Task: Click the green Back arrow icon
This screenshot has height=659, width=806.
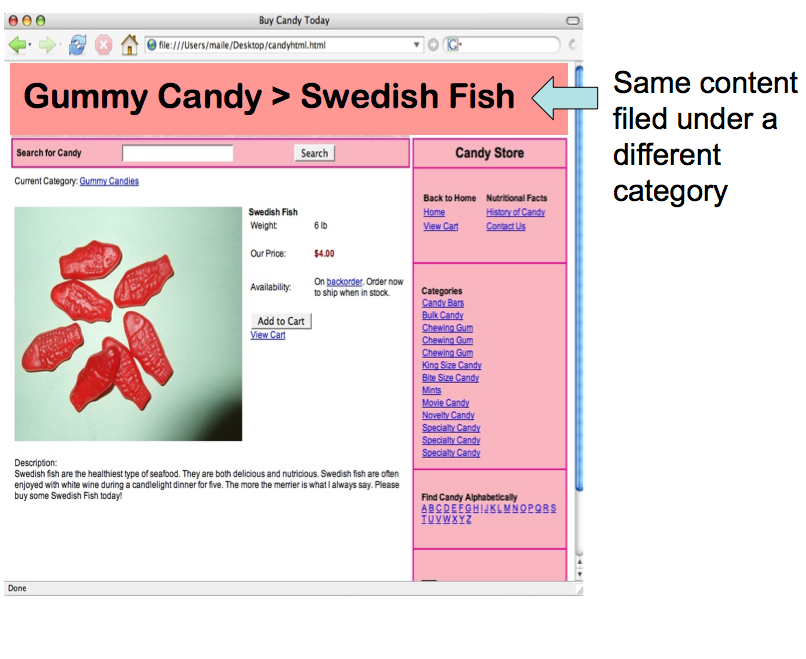Action: point(18,45)
